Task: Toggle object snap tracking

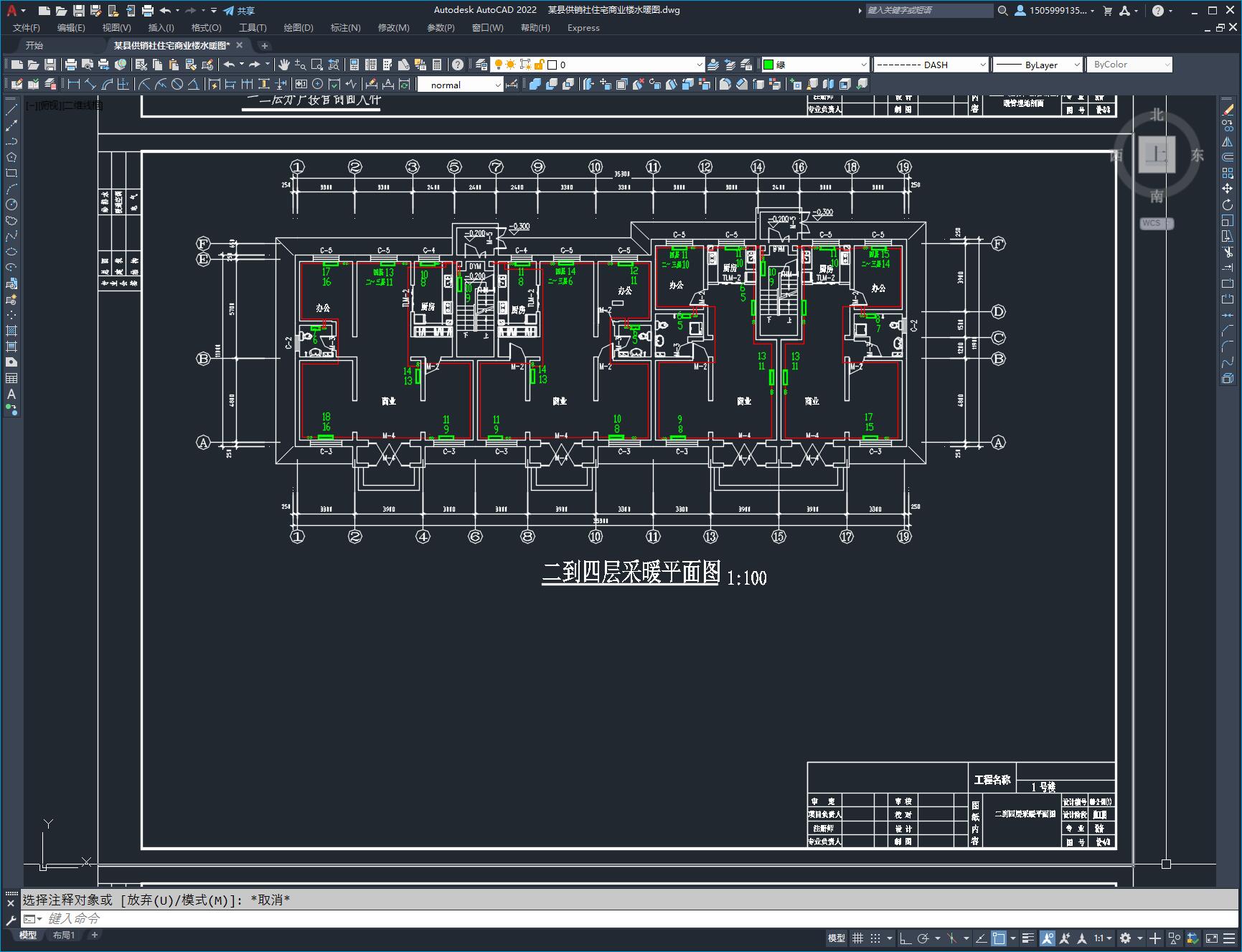Action: pos(980,938)
